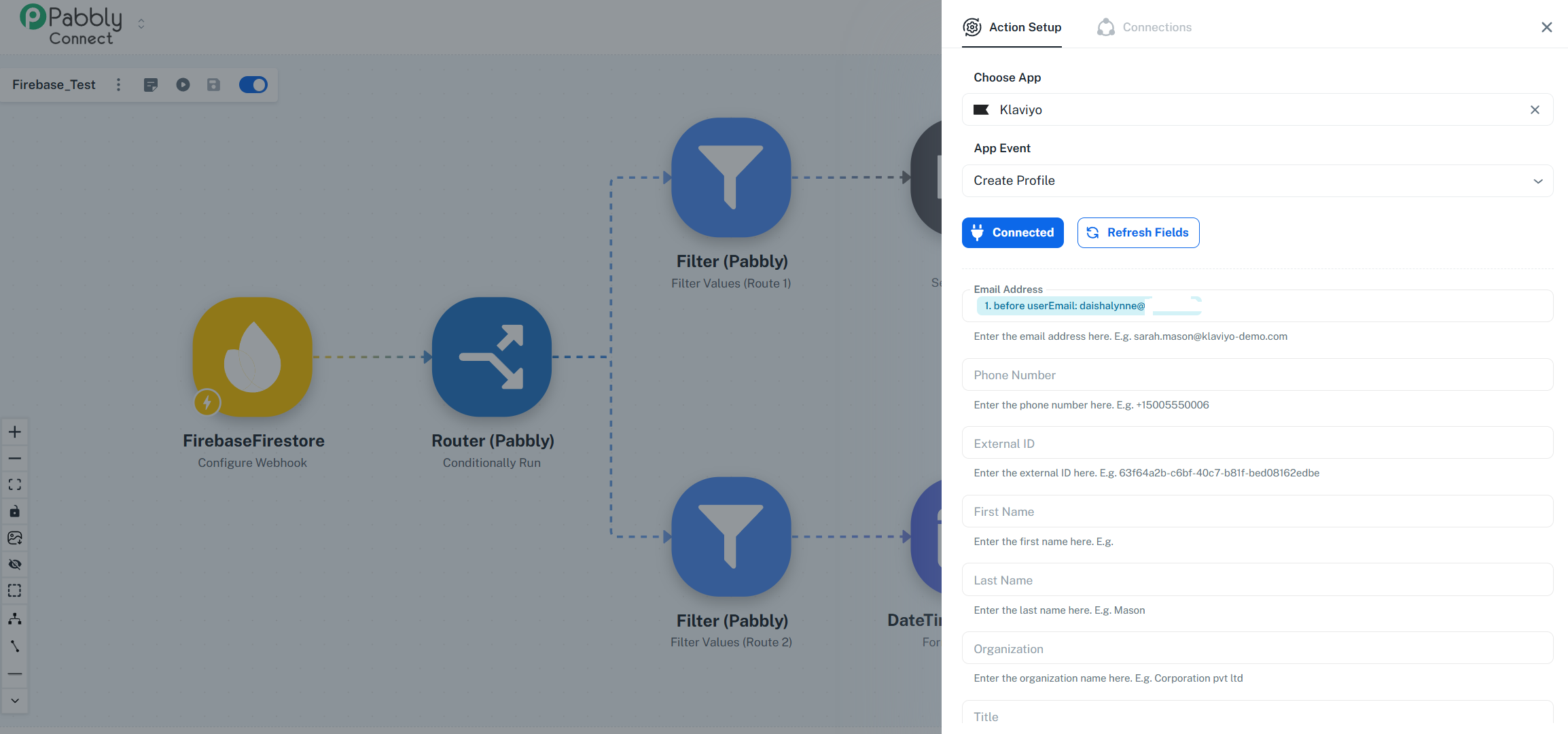Viewport: 1568px width, 734px height.
Task: Click the 'Conditionally Run' label under Router
Action: pos(492,463)
